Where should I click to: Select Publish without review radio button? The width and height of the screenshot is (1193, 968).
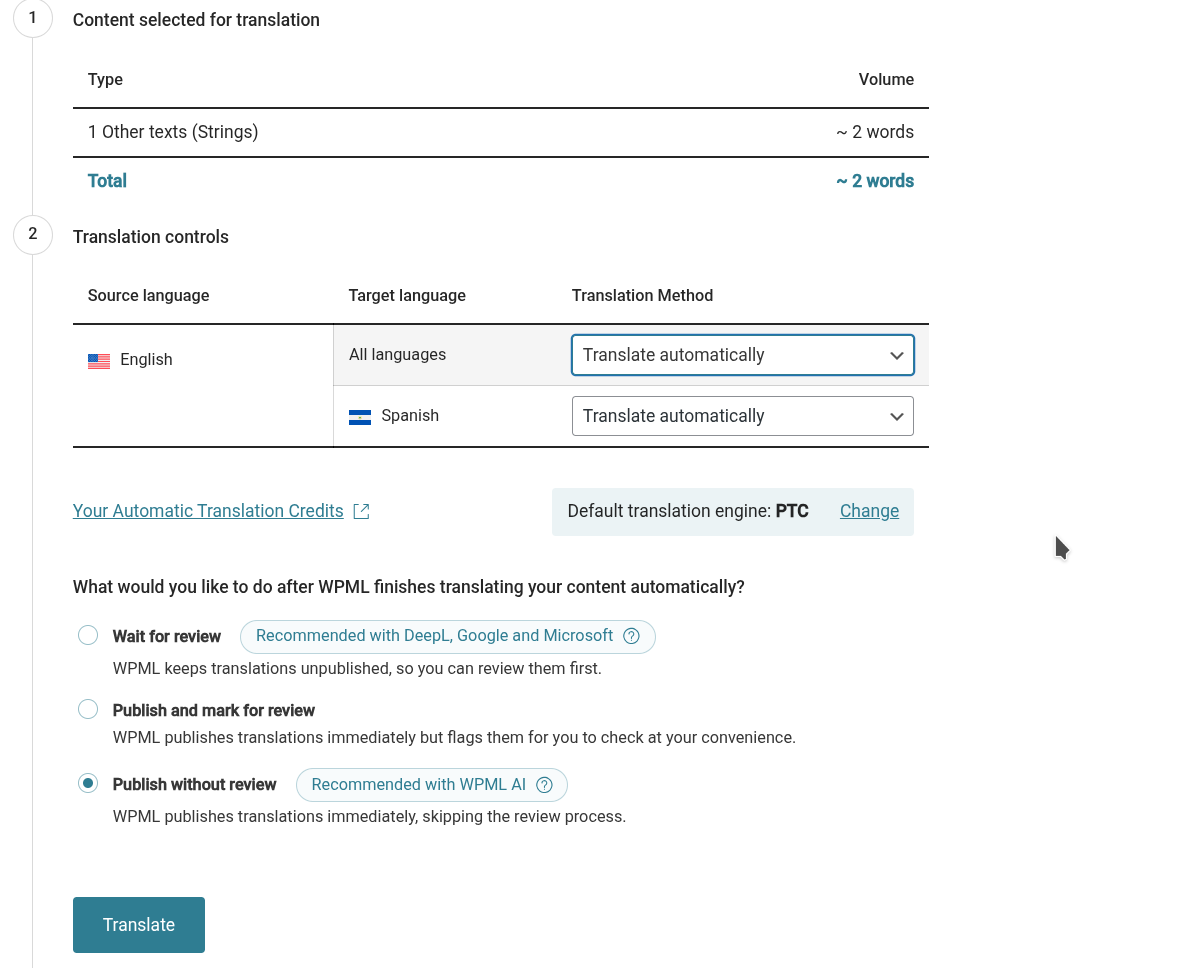88,784
